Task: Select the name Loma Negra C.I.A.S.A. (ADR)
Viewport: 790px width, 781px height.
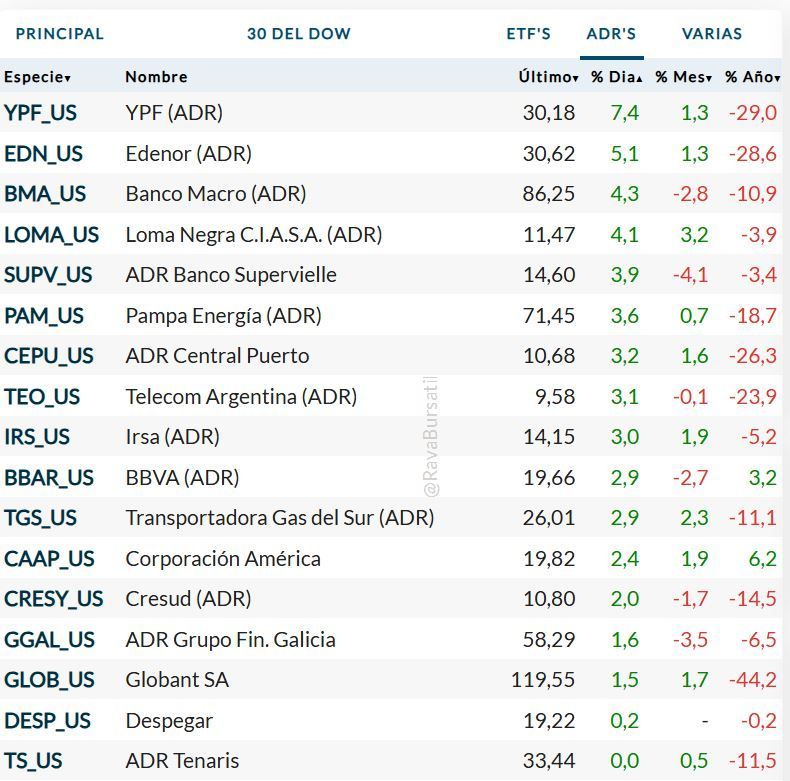Action: 254,235
